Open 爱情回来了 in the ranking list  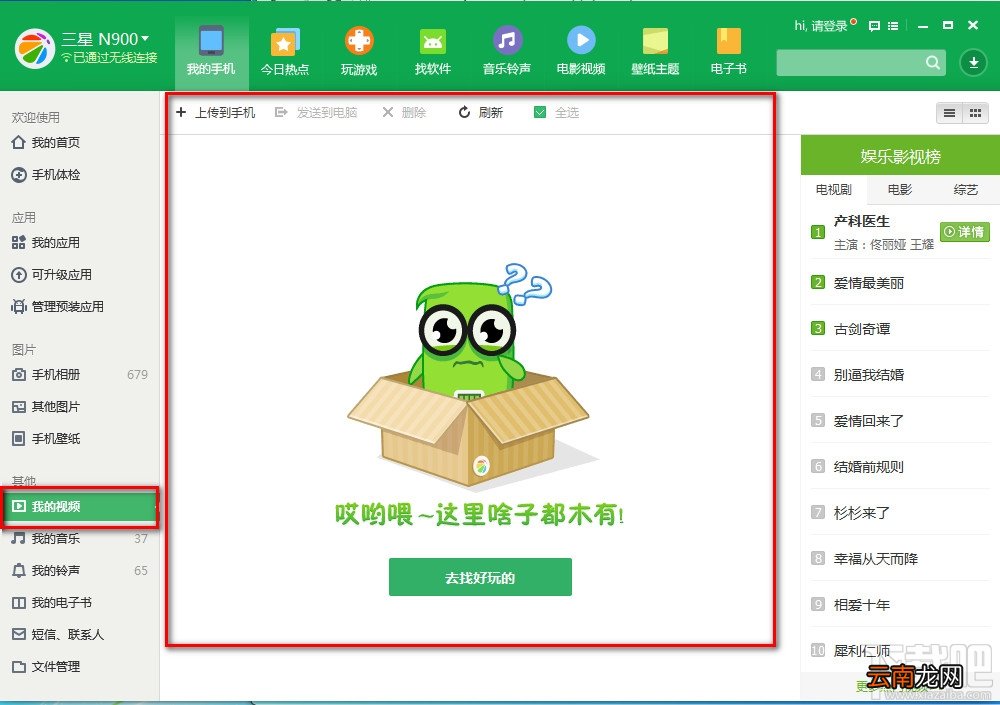pyautogui.click(x=869, y=420)
